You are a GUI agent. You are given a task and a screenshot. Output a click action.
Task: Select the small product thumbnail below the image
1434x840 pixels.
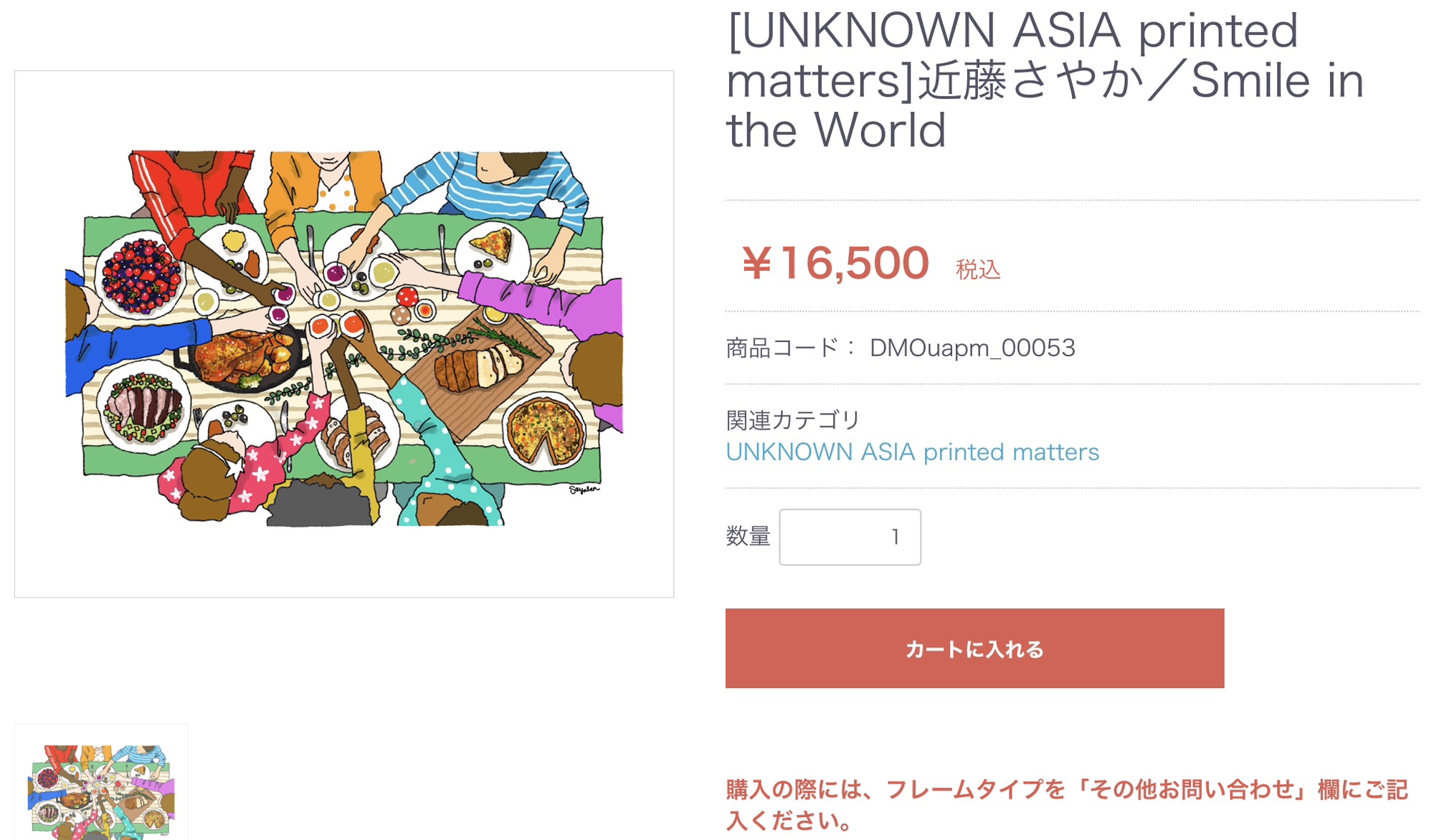pos(101,787)
